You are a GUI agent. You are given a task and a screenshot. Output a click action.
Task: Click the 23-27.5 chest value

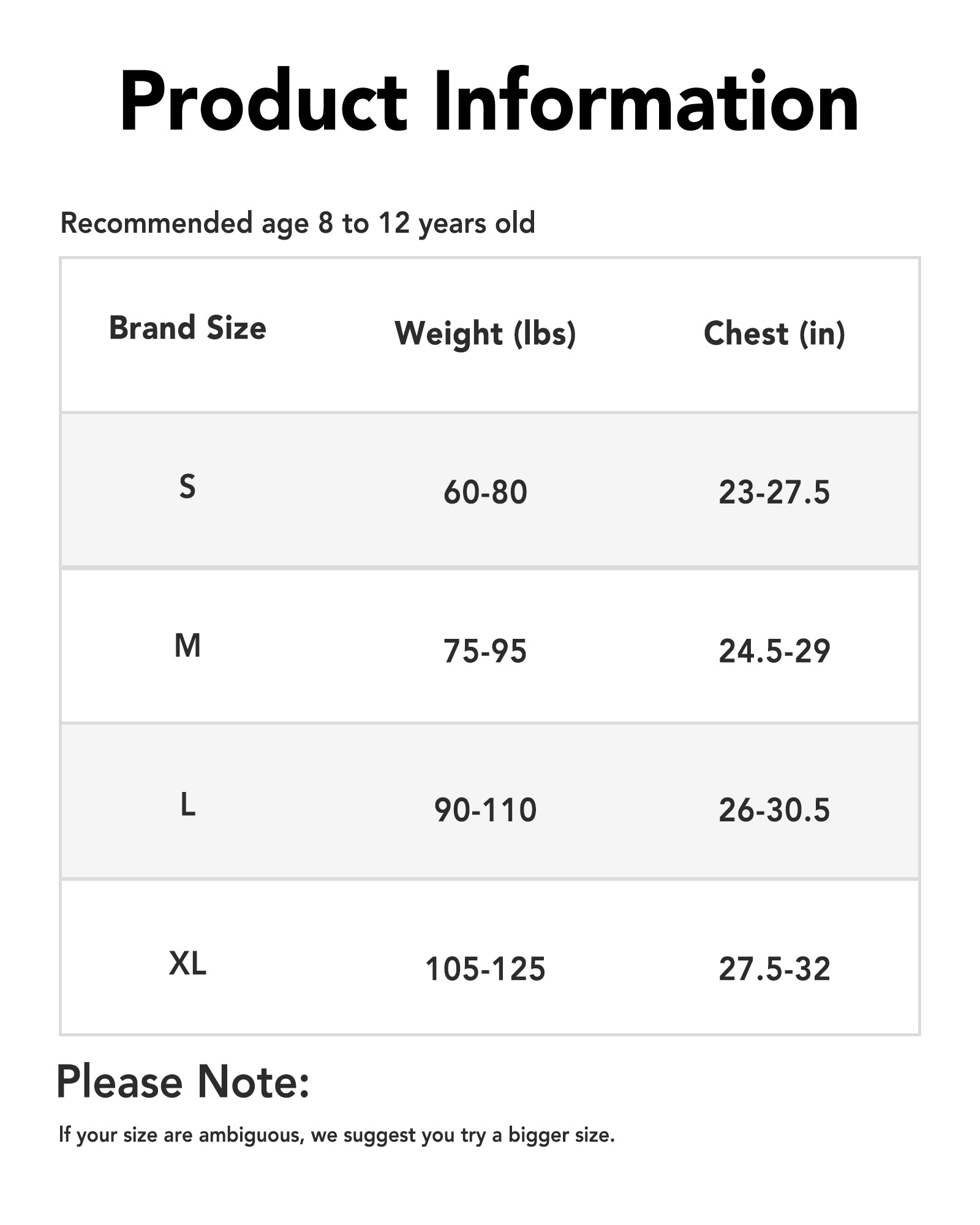pos(774,492)
